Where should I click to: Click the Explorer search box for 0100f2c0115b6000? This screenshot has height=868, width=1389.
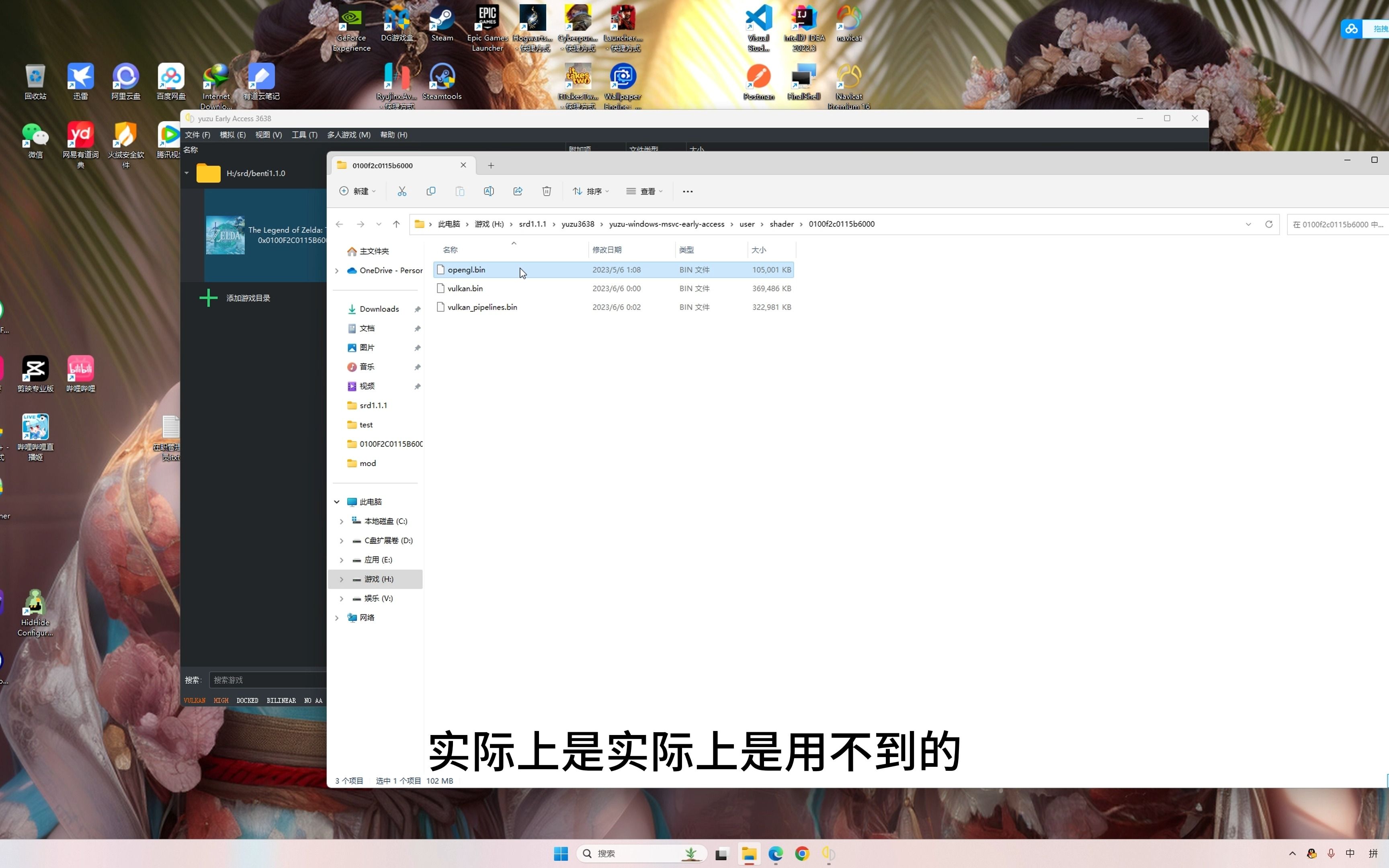point(1337,224)
